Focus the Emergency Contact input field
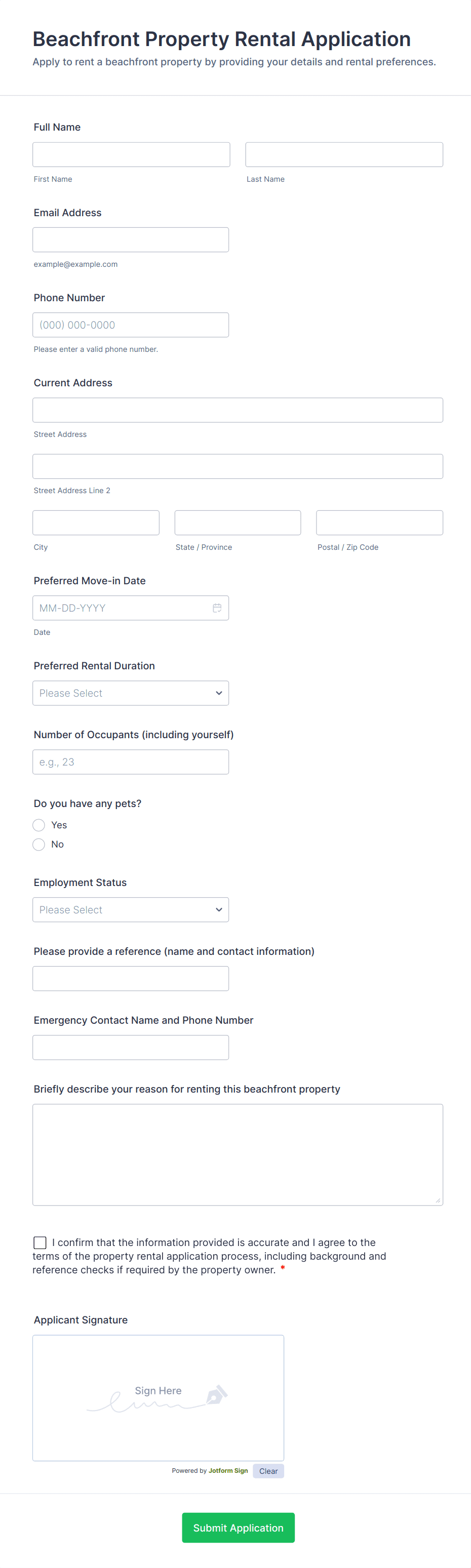Viewport: 471px width, 1568px height. (x=131, y=1048)
